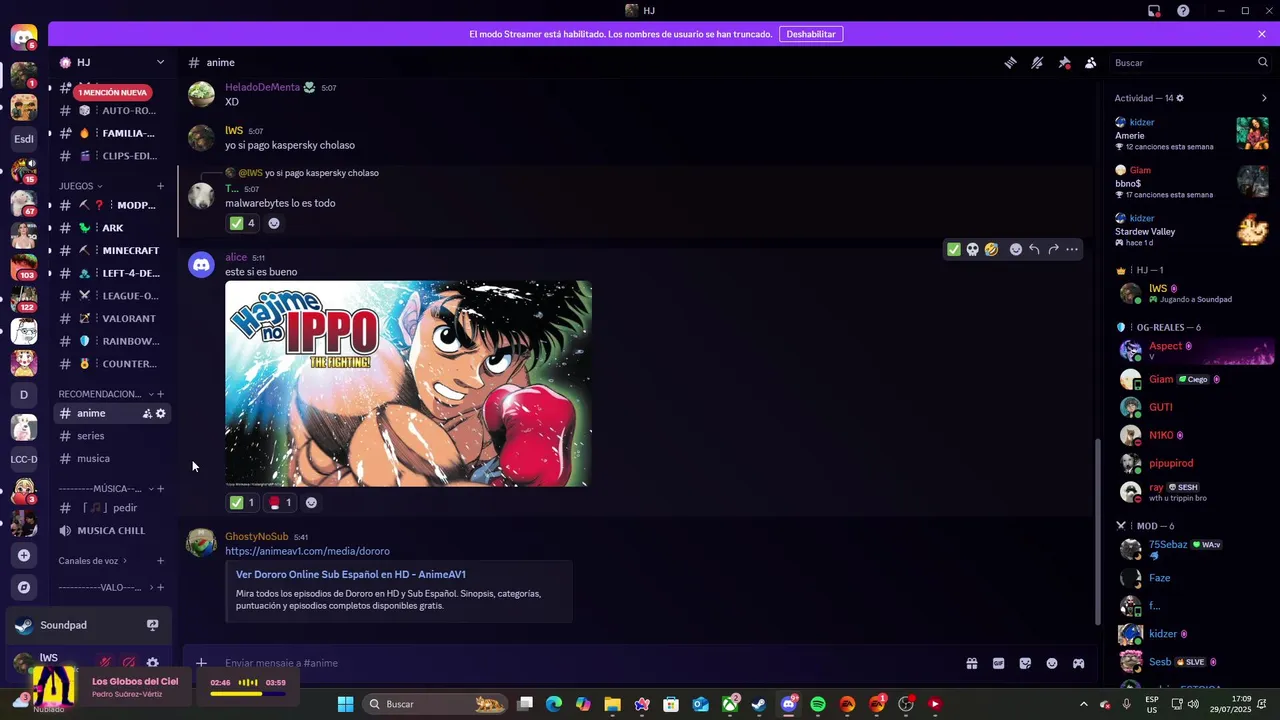Dismiss the streamer mode banner
The image size is (1280, 720).
coord(1262,34)
